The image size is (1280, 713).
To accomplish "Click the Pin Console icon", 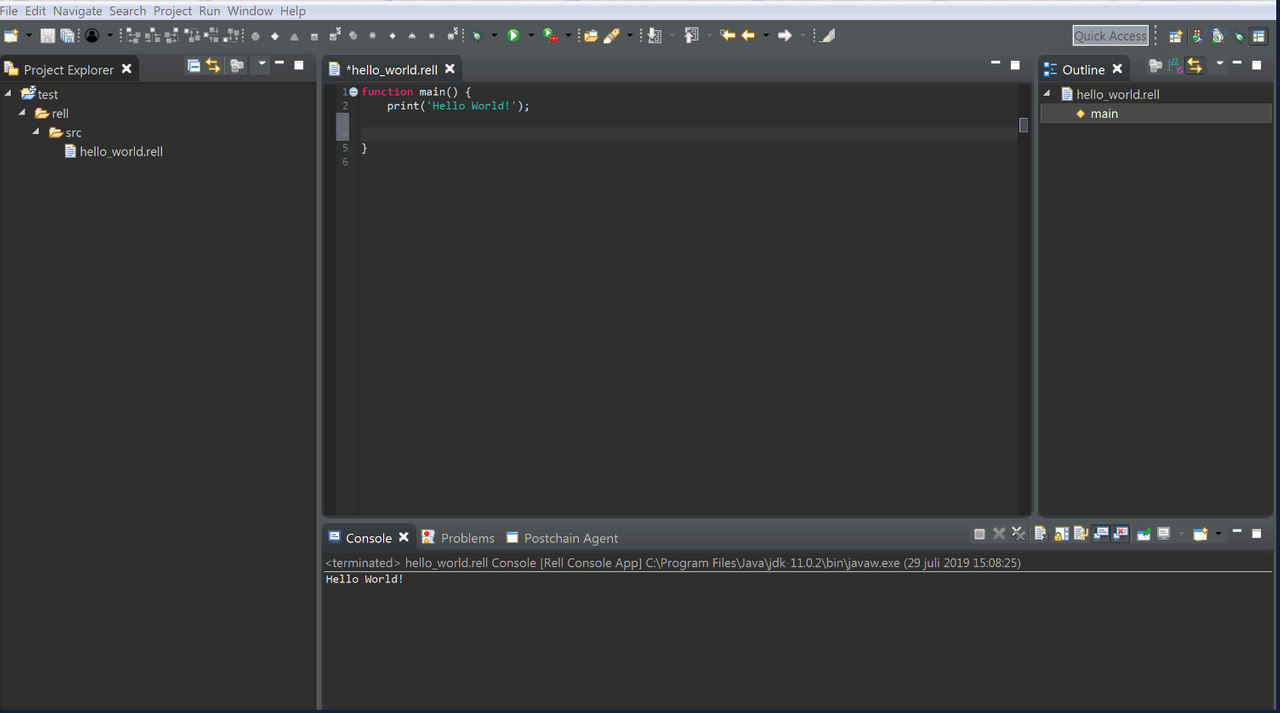I will tap(1144, 534).
